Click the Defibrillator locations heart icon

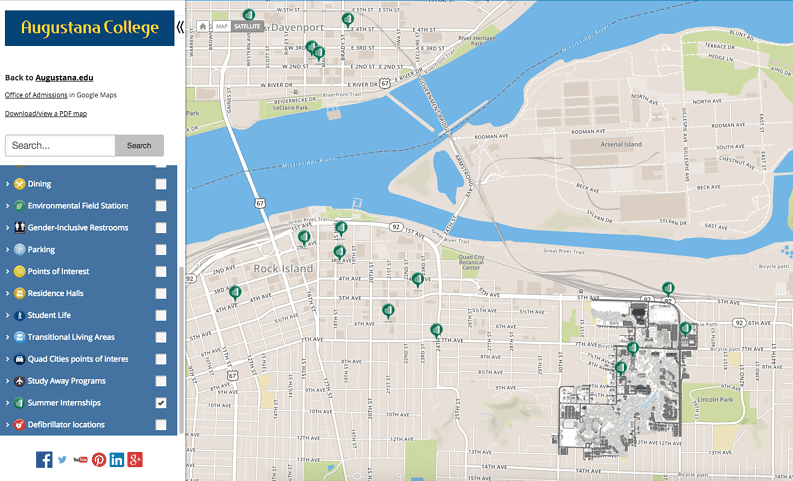(x=19, y=425)
